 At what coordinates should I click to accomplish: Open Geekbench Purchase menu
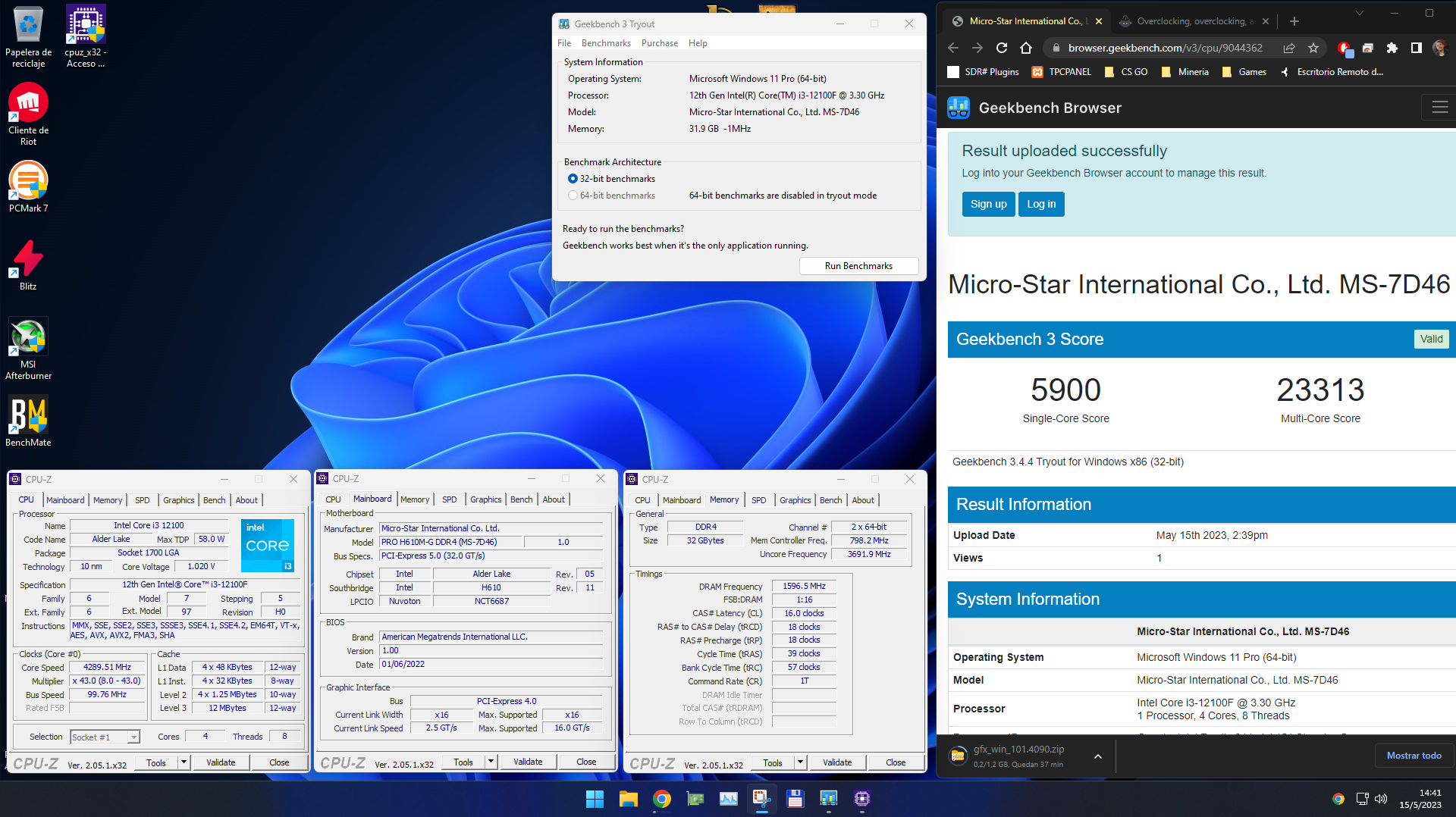tap(659, 43)
